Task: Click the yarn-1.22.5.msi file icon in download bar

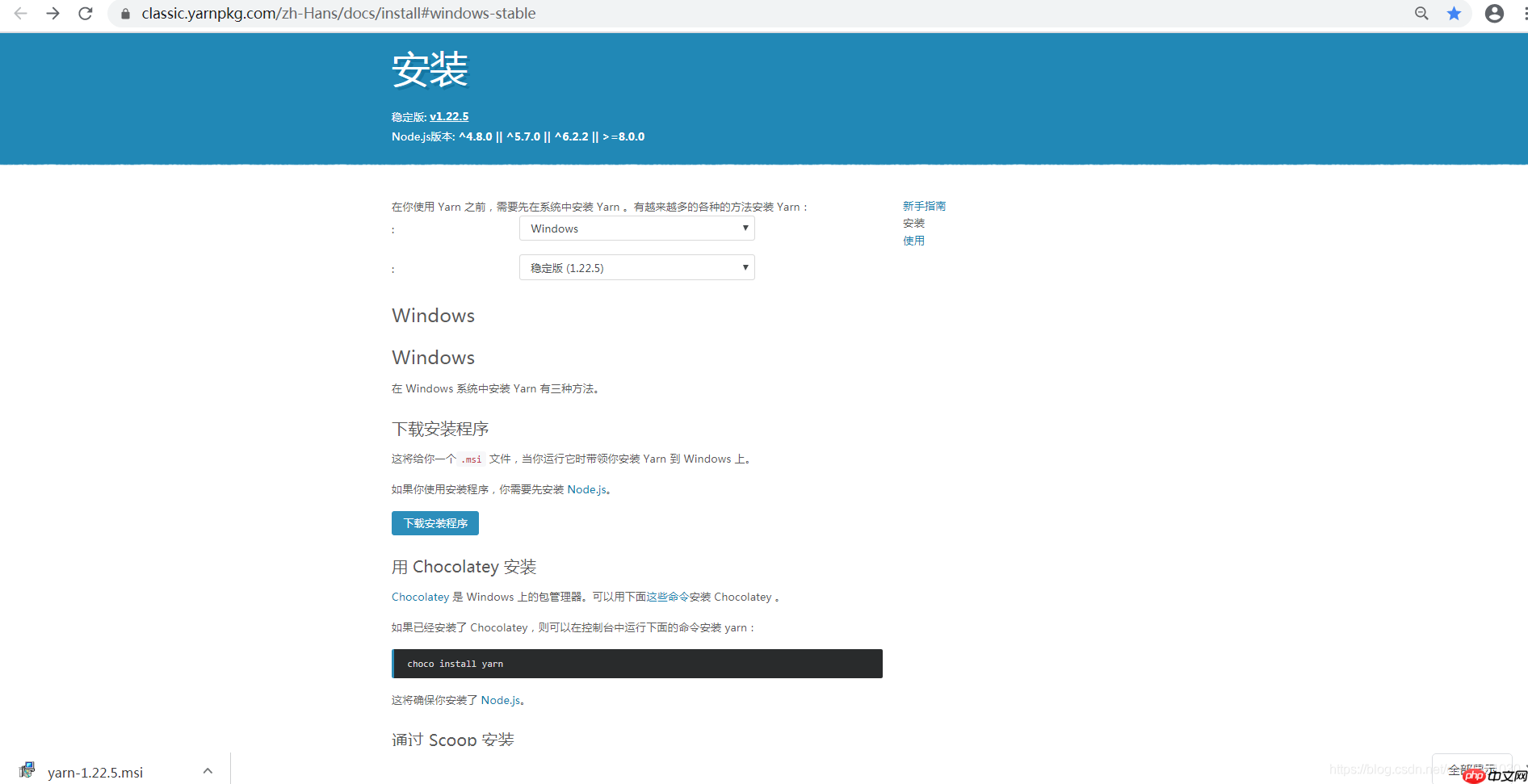Action: point(27,769)
